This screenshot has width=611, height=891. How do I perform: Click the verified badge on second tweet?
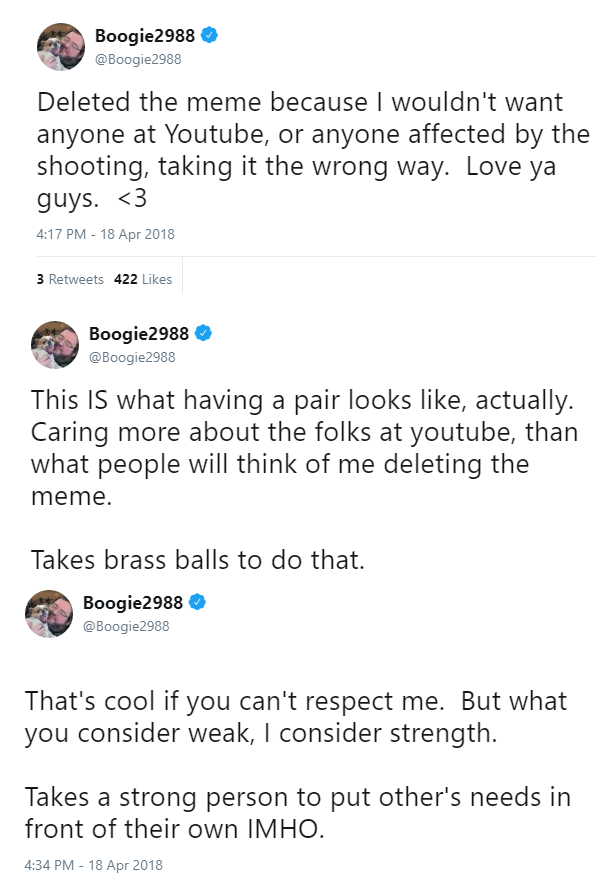(x=203, y=333)
